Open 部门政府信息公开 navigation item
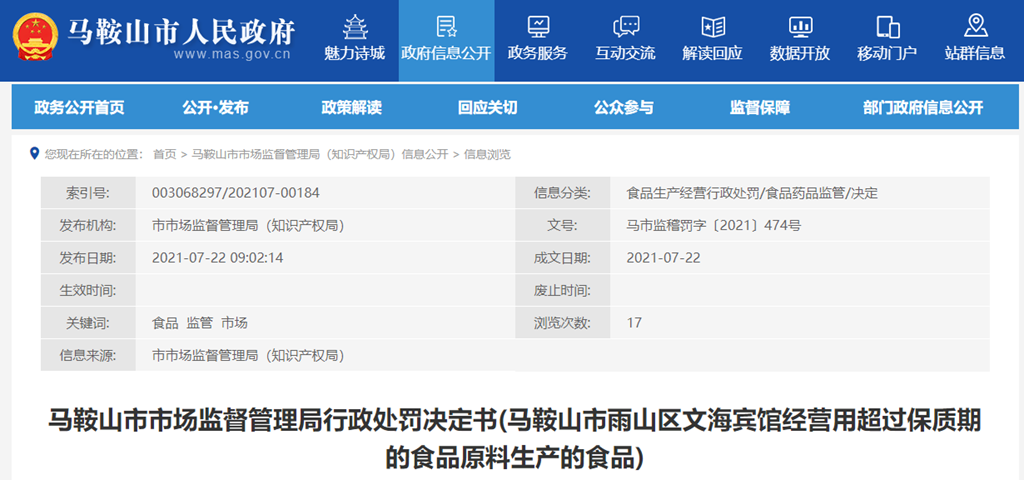1024x480 pixels. [x=923, y=108]
